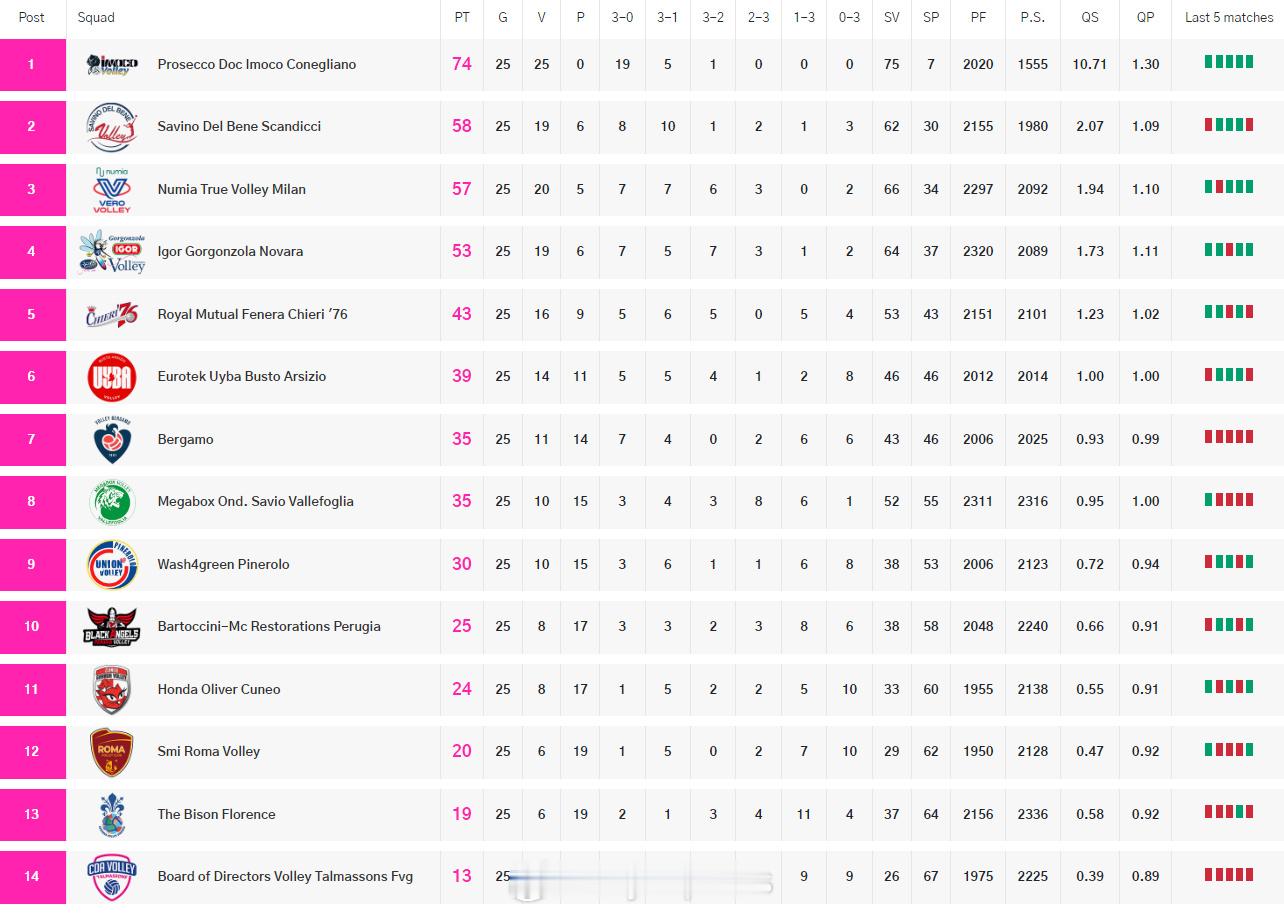Click the Chieri '76 team logo

(x=112, y=314)
